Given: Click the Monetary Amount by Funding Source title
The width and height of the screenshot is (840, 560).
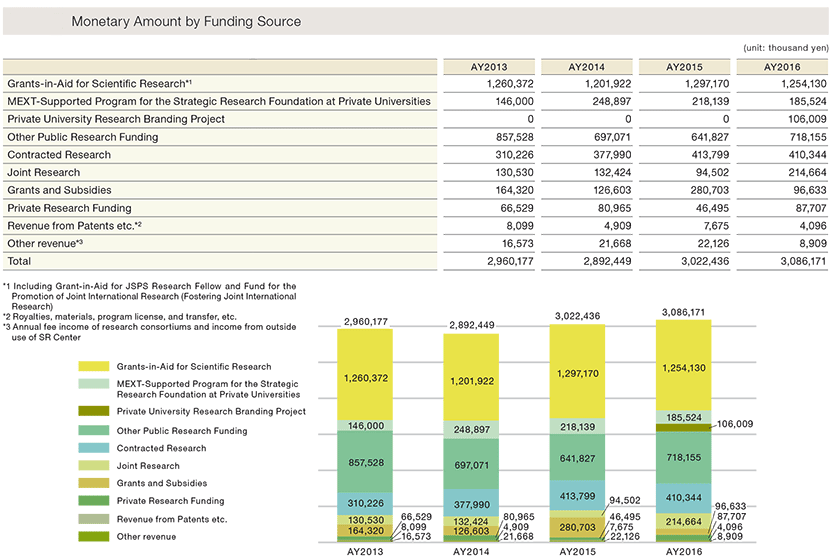Looking at the screenshot, I should (x=186, y=21).
